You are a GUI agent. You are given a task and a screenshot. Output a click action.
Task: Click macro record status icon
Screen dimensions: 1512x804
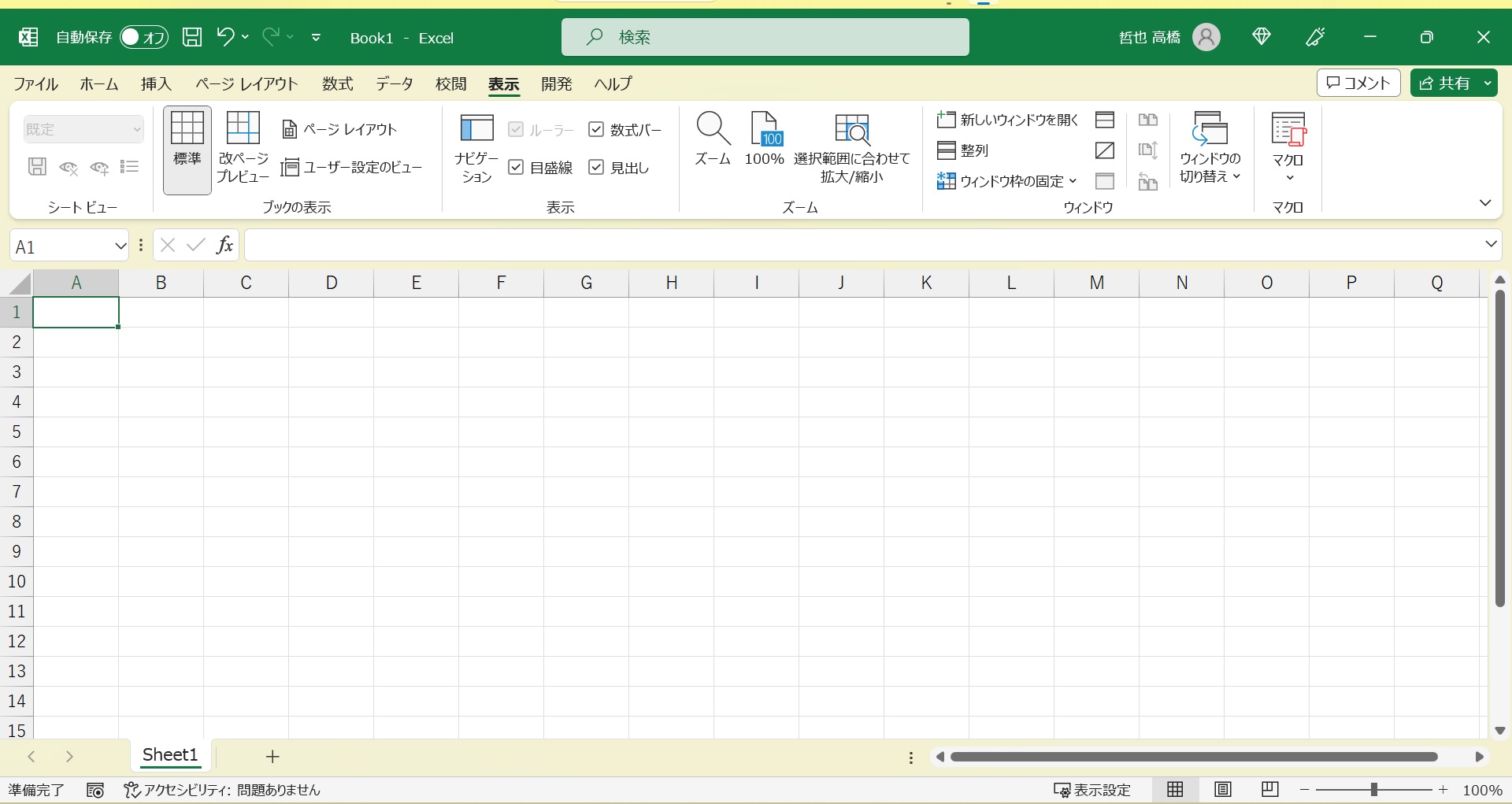pos(95,790)
